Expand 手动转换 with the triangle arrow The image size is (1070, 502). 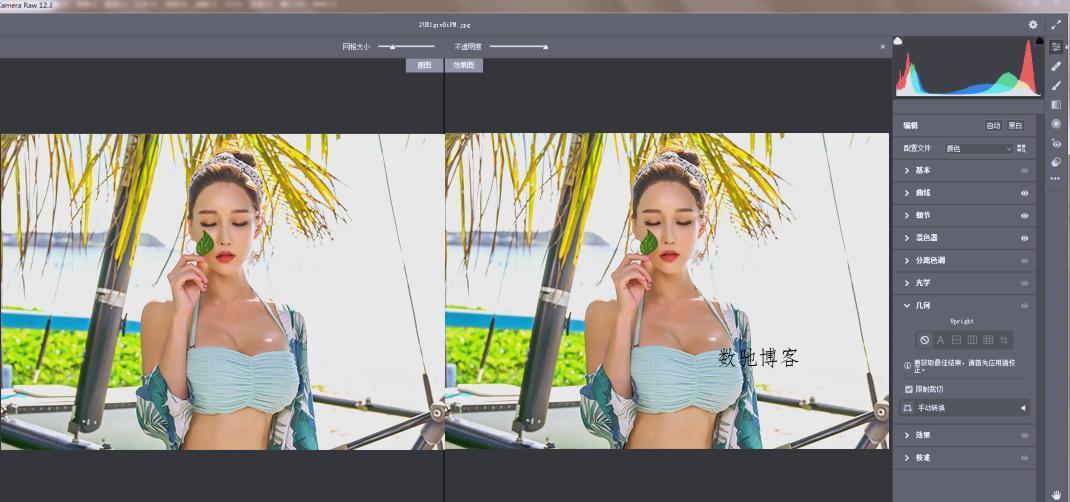pyautogui.click(x=1023, y=408)
